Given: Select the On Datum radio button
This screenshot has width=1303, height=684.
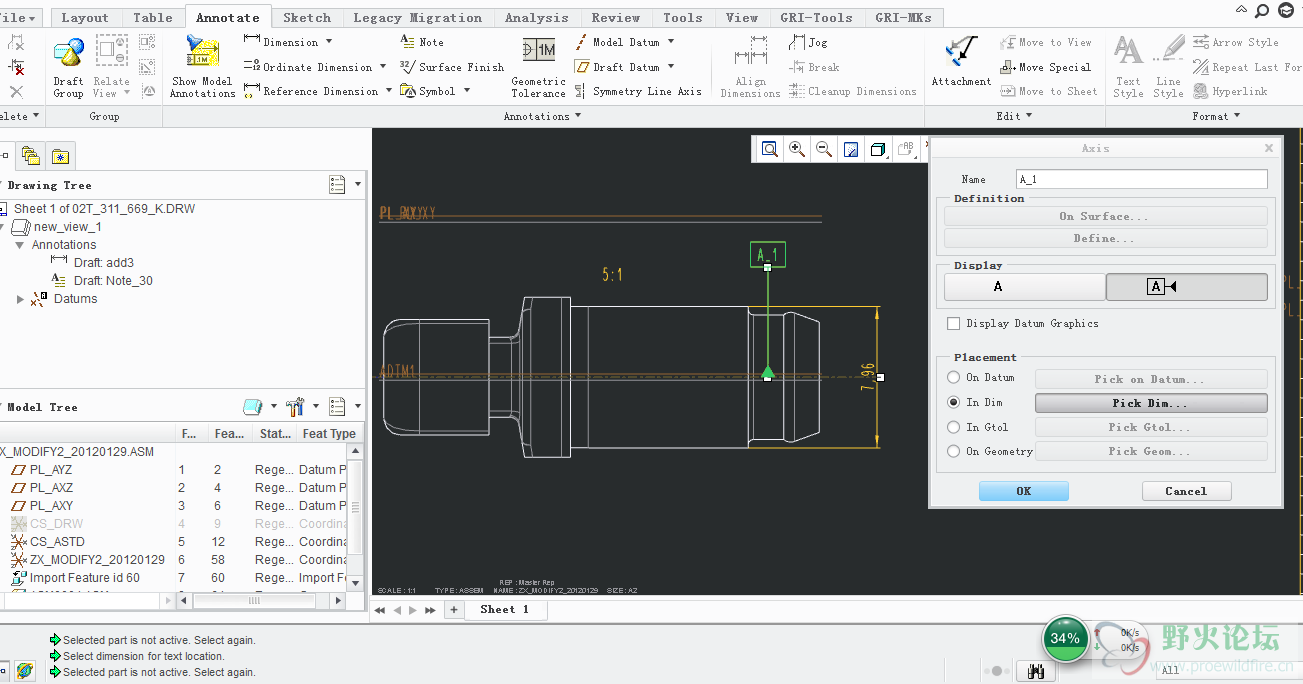Looking at the screenshot, I should coord(953,378).
